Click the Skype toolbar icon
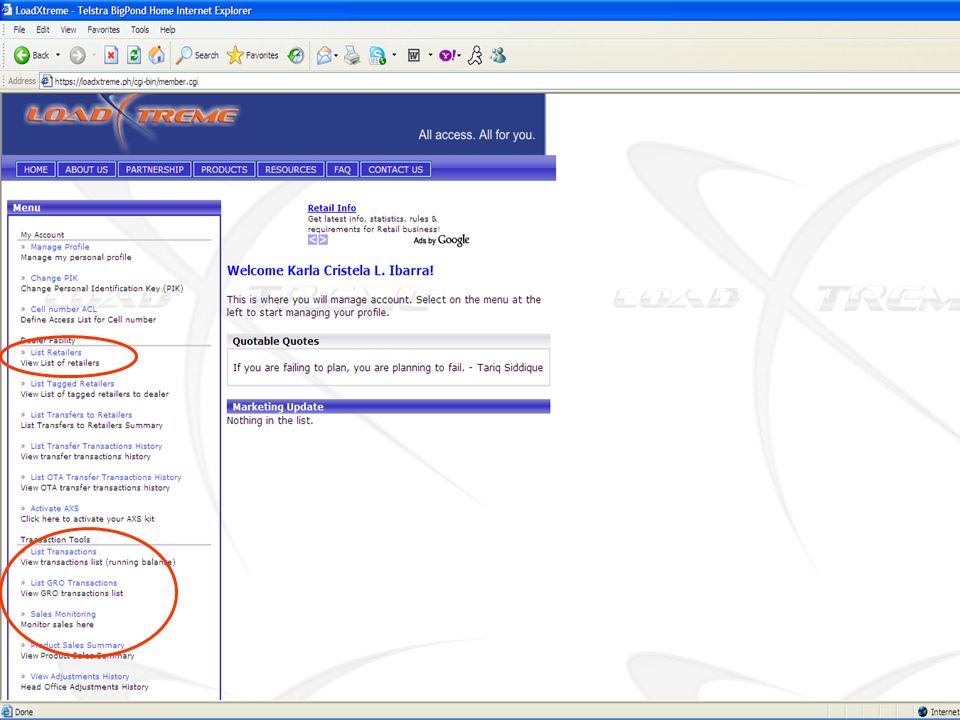 [377, 56]
